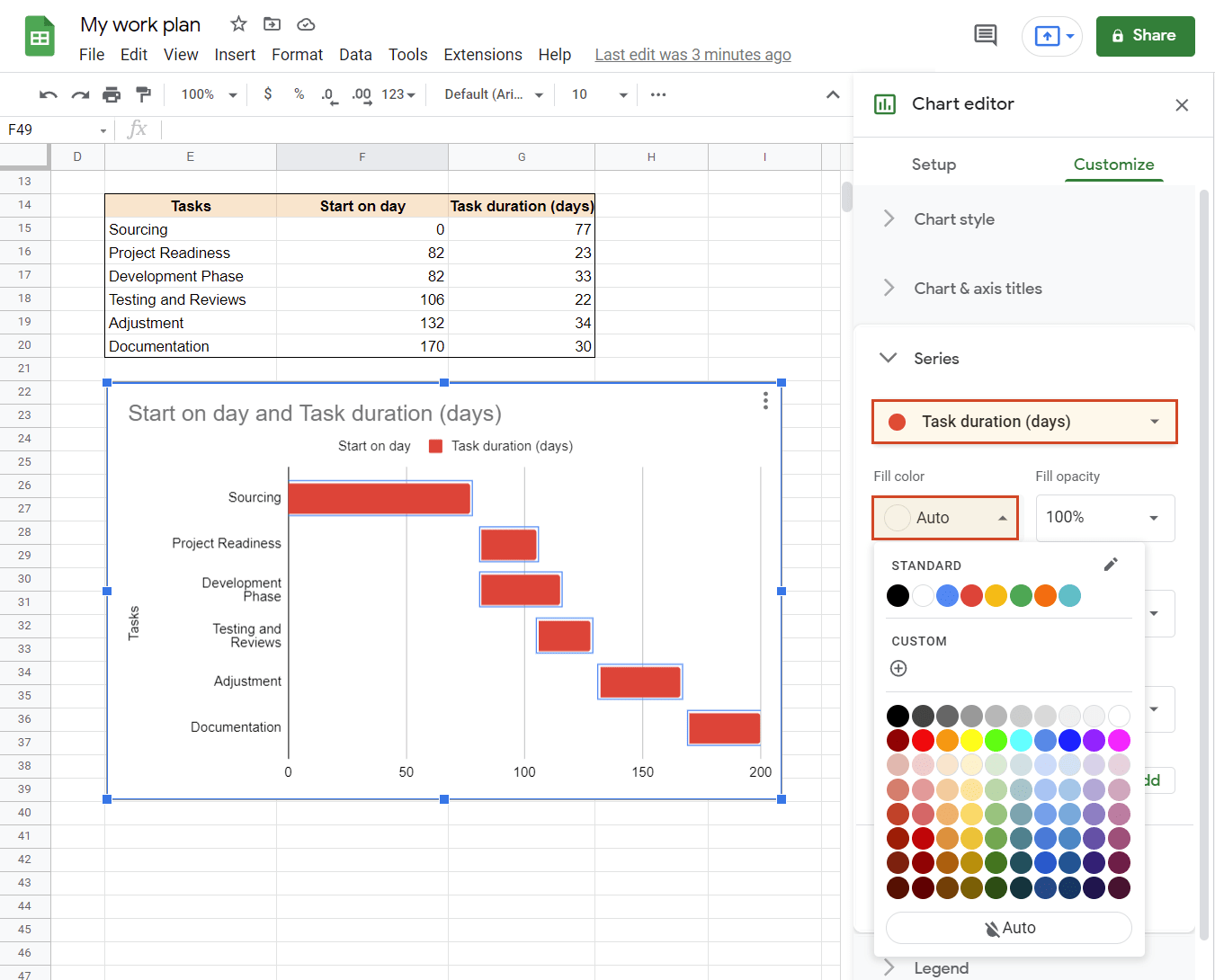Increase decimal places

362,94
